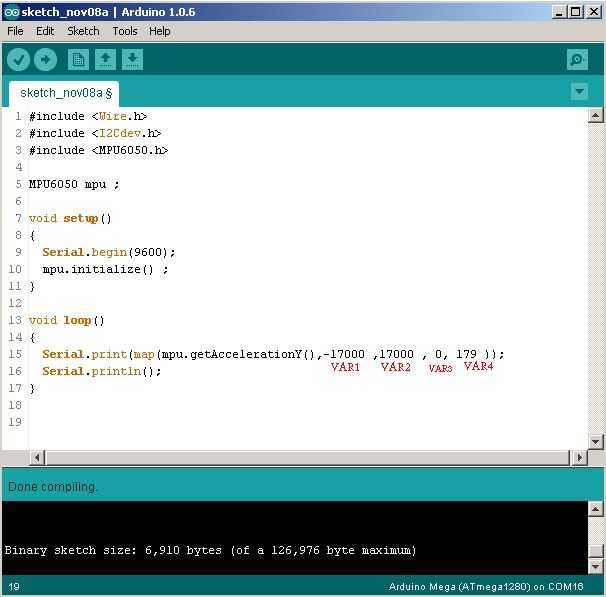Open the Tools menu

click(125, 31)
